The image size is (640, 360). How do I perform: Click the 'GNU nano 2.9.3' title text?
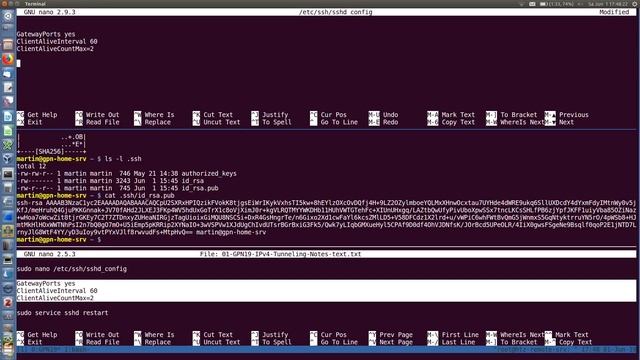coord(49,12)
